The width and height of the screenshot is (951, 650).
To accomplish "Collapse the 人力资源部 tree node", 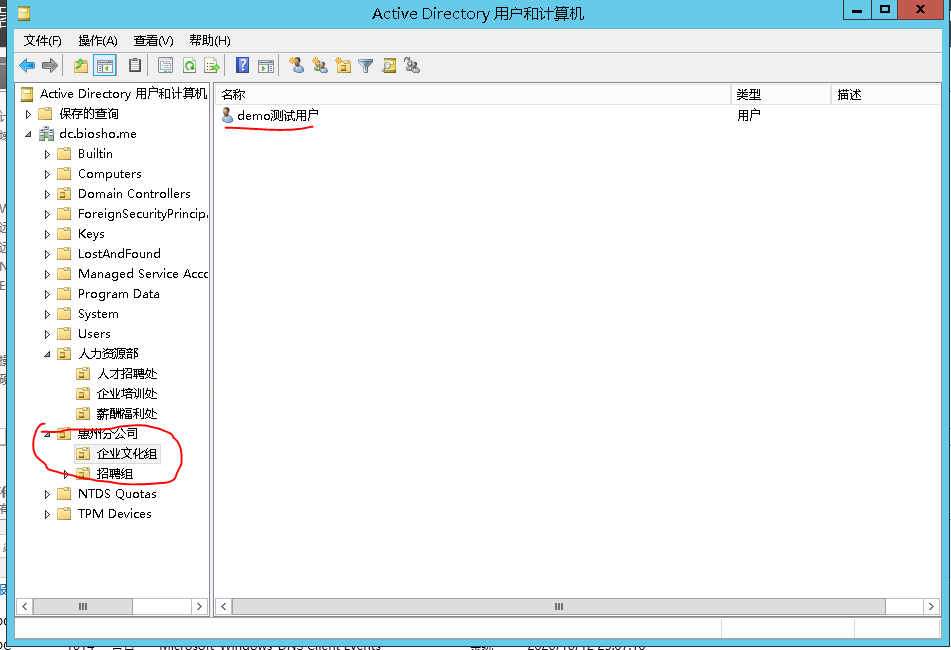I will [x=47, y=354].
